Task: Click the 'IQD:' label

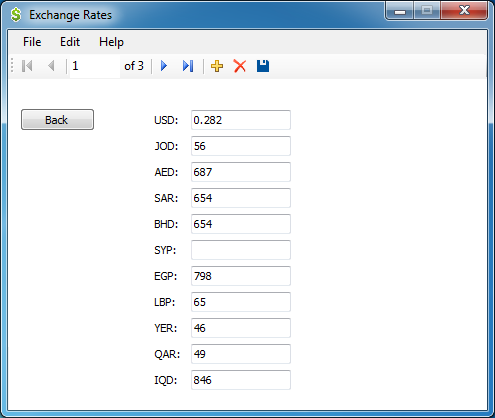Action: (165, 380)
